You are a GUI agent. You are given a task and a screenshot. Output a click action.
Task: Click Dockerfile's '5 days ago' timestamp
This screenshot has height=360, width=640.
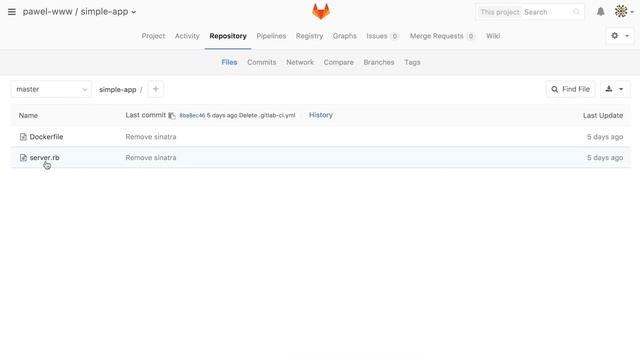coord(605,137)
